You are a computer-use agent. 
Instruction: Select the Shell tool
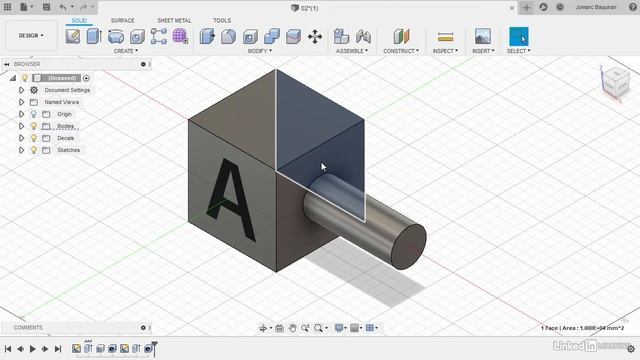250,36
